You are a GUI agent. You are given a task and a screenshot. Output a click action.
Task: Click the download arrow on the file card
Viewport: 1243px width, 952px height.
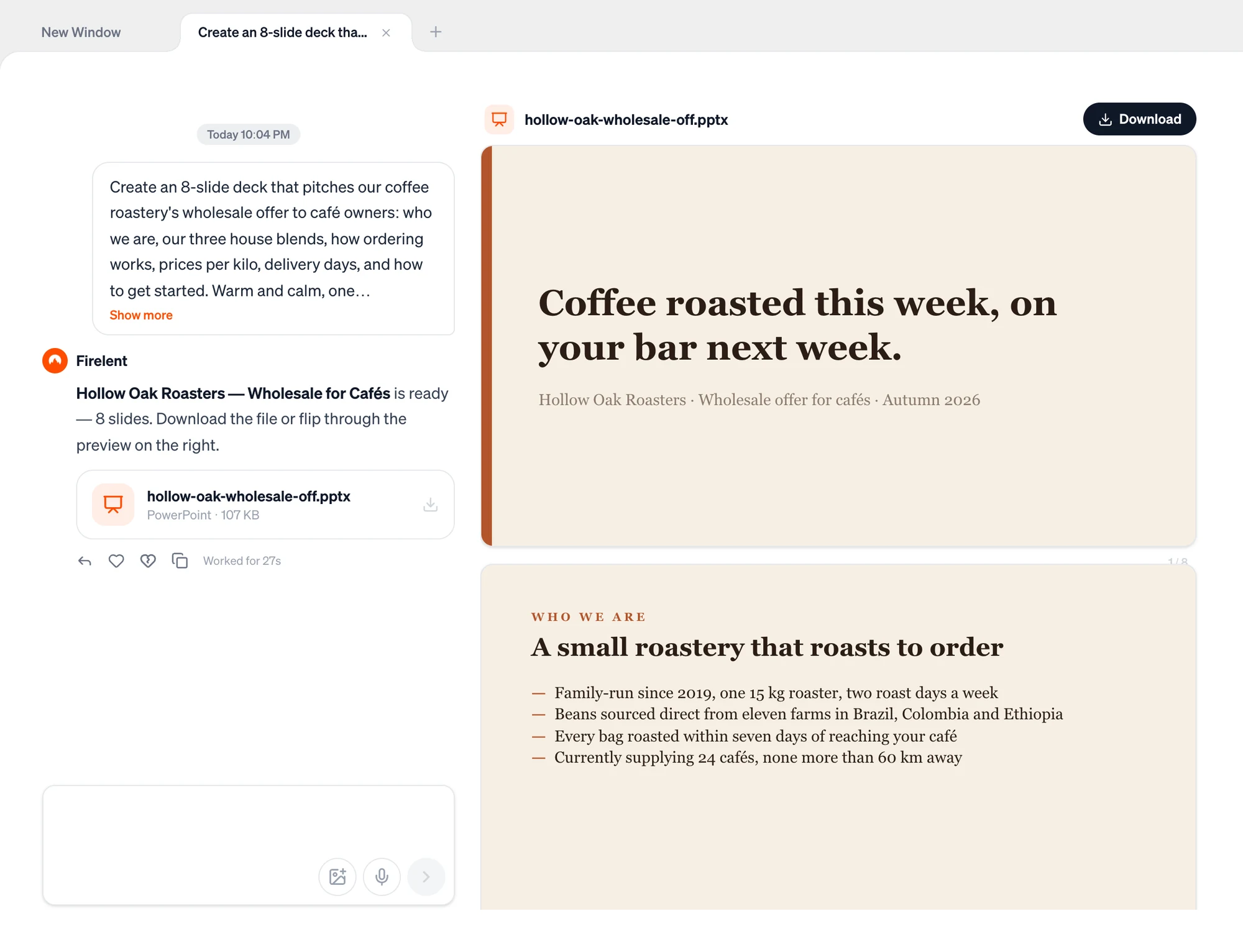click(x=430, y=505)
